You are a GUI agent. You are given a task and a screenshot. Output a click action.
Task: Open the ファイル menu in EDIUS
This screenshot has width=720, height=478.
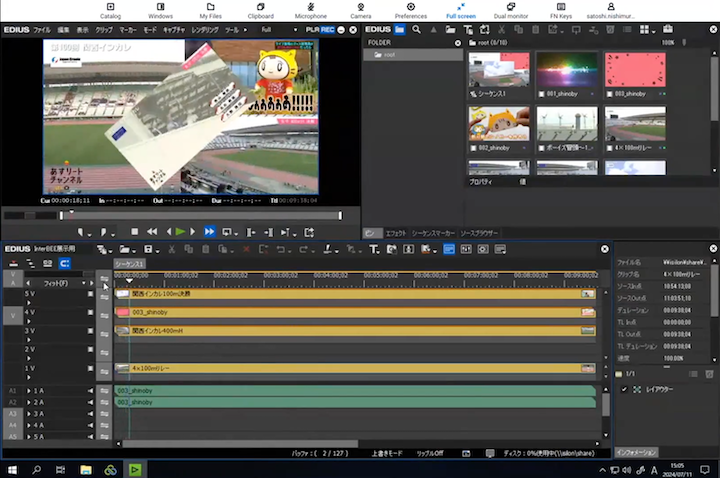[x=42, y=30]
